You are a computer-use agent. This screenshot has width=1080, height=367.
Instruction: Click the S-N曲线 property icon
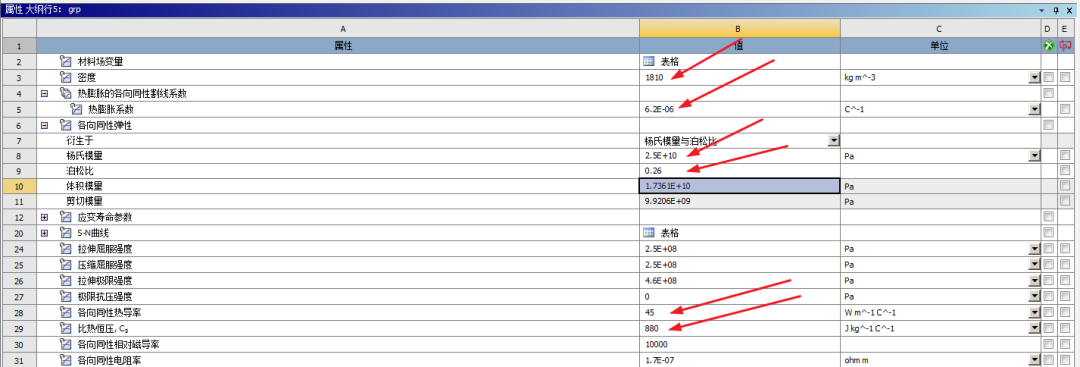(x=66, y=233)
